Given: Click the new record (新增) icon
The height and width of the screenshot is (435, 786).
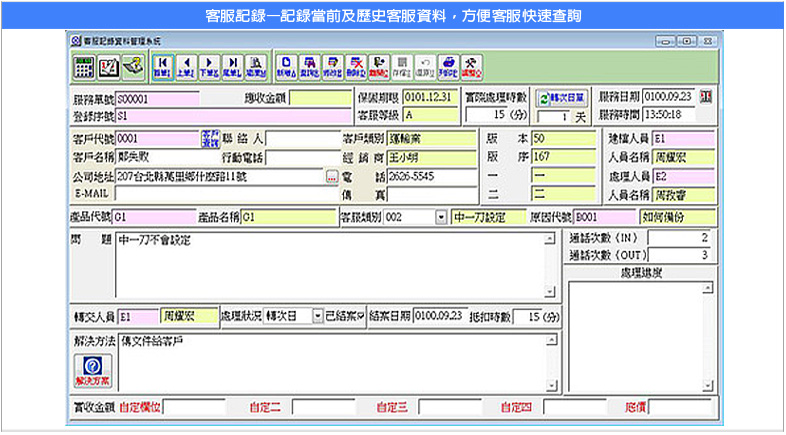Looking at the screenshot, I should tap(286, 67).
